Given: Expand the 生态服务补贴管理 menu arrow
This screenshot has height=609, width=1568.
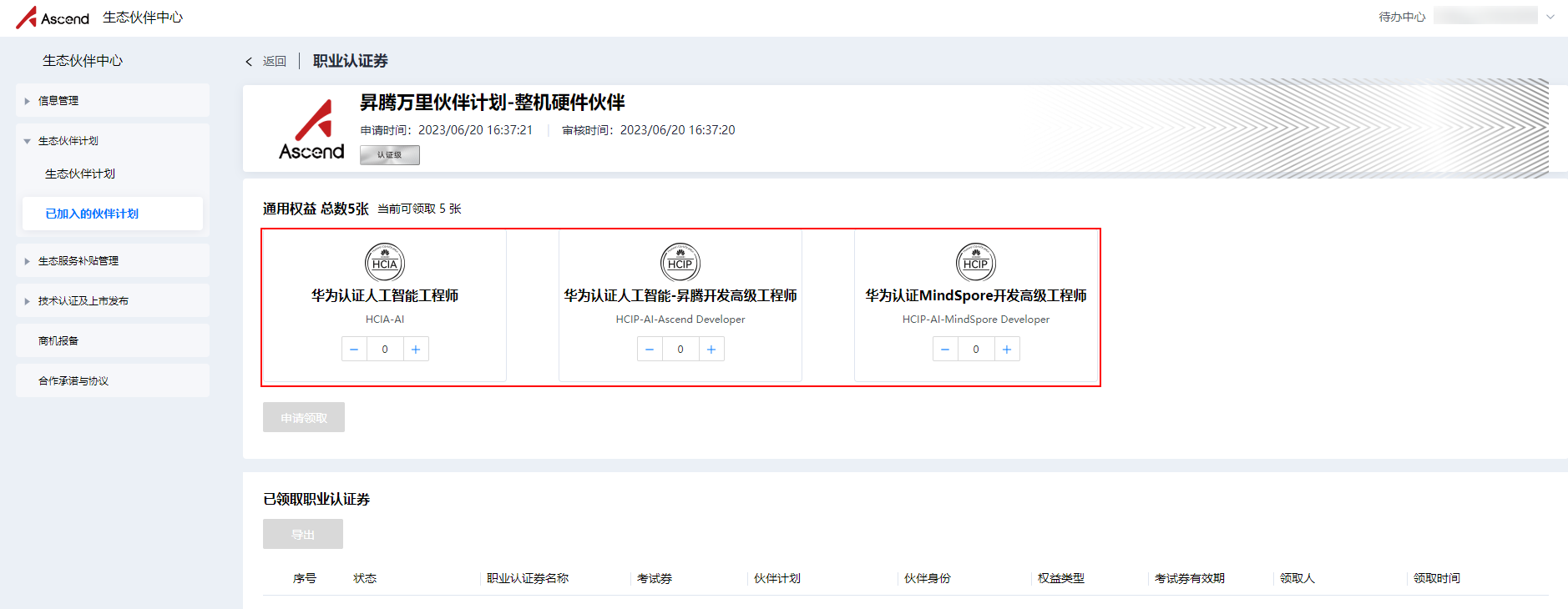Looking at the screenshot, I should (27, 261).
